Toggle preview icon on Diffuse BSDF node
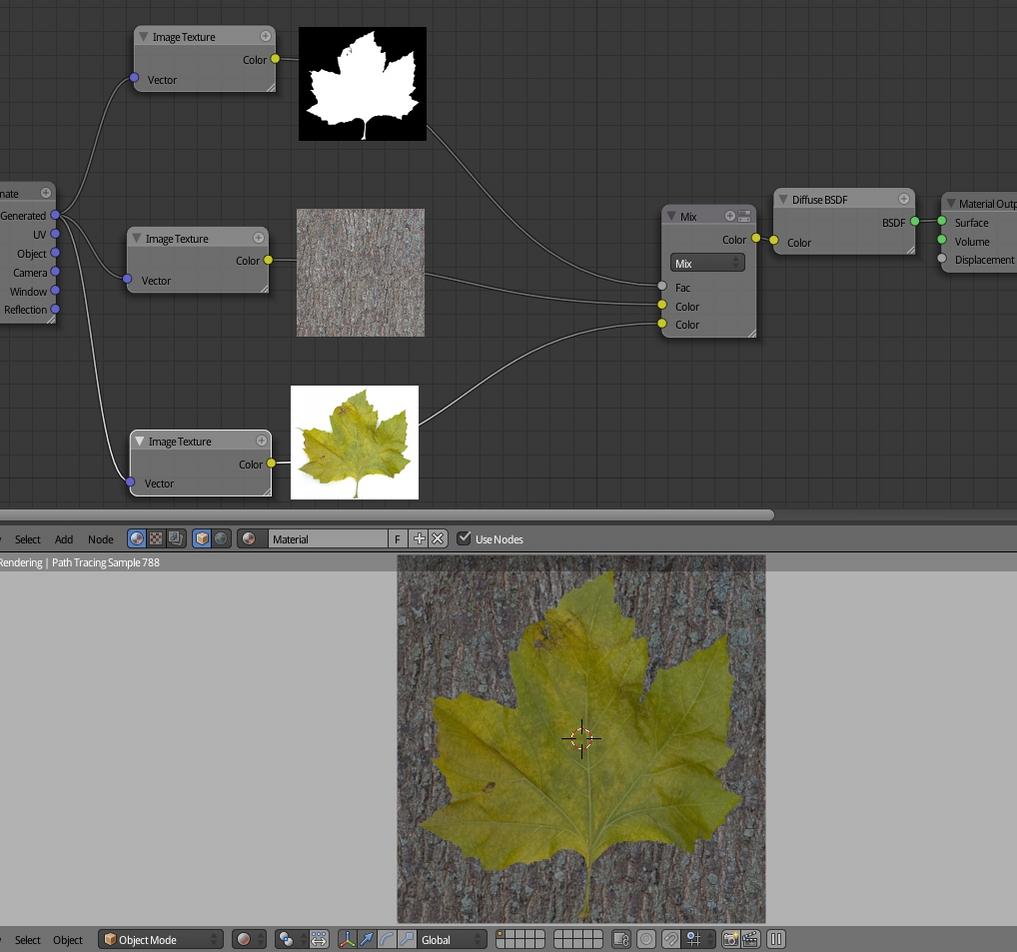Viewport: 1017px width, 952px height. (903, 198)
